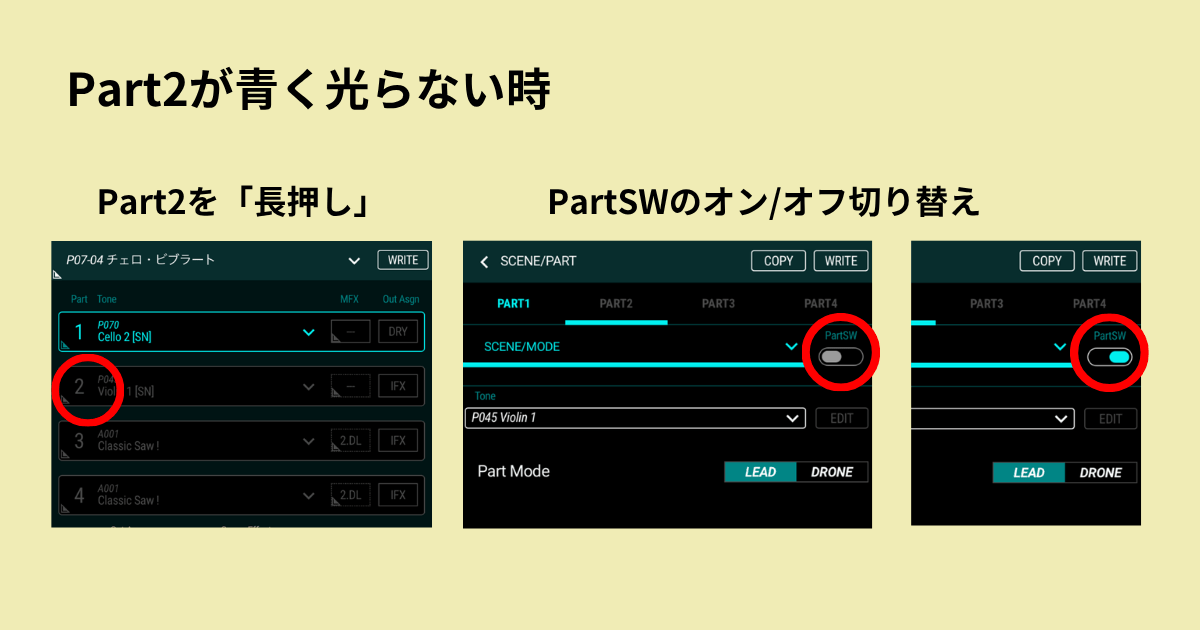This screenshot has height=630, width=1200.
Task: Toggle Part 1 number in the part list
Action: point(79,333)
